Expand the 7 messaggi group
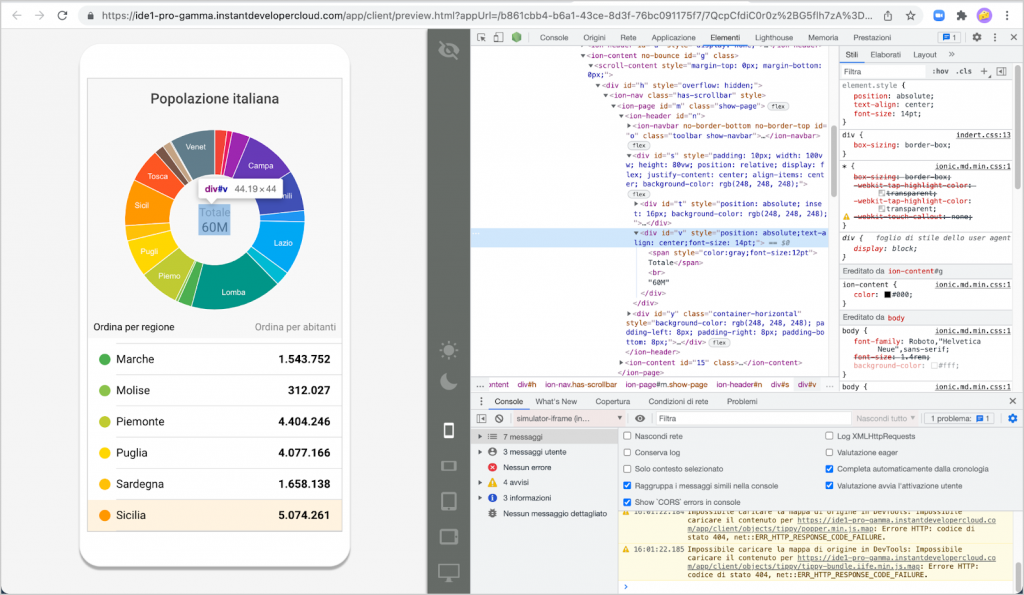The width and height of the screenshot is (1024, 595). 480,436
